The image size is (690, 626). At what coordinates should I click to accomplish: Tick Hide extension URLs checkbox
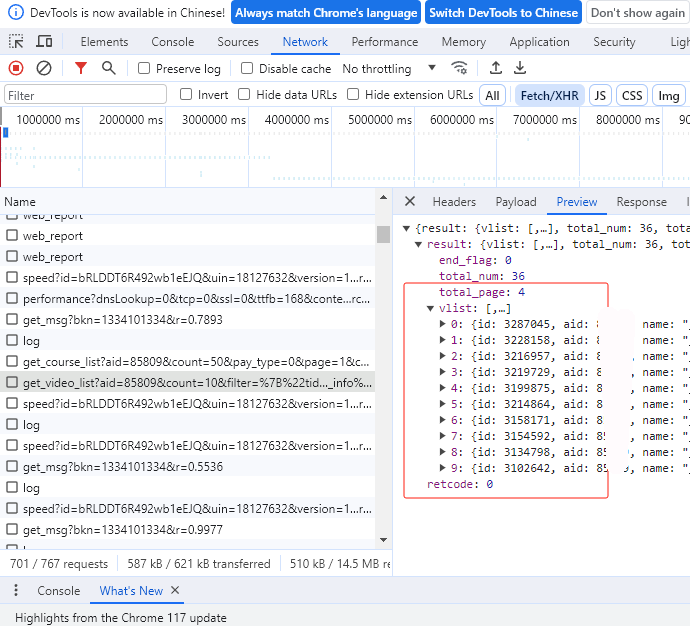[353, 95]
